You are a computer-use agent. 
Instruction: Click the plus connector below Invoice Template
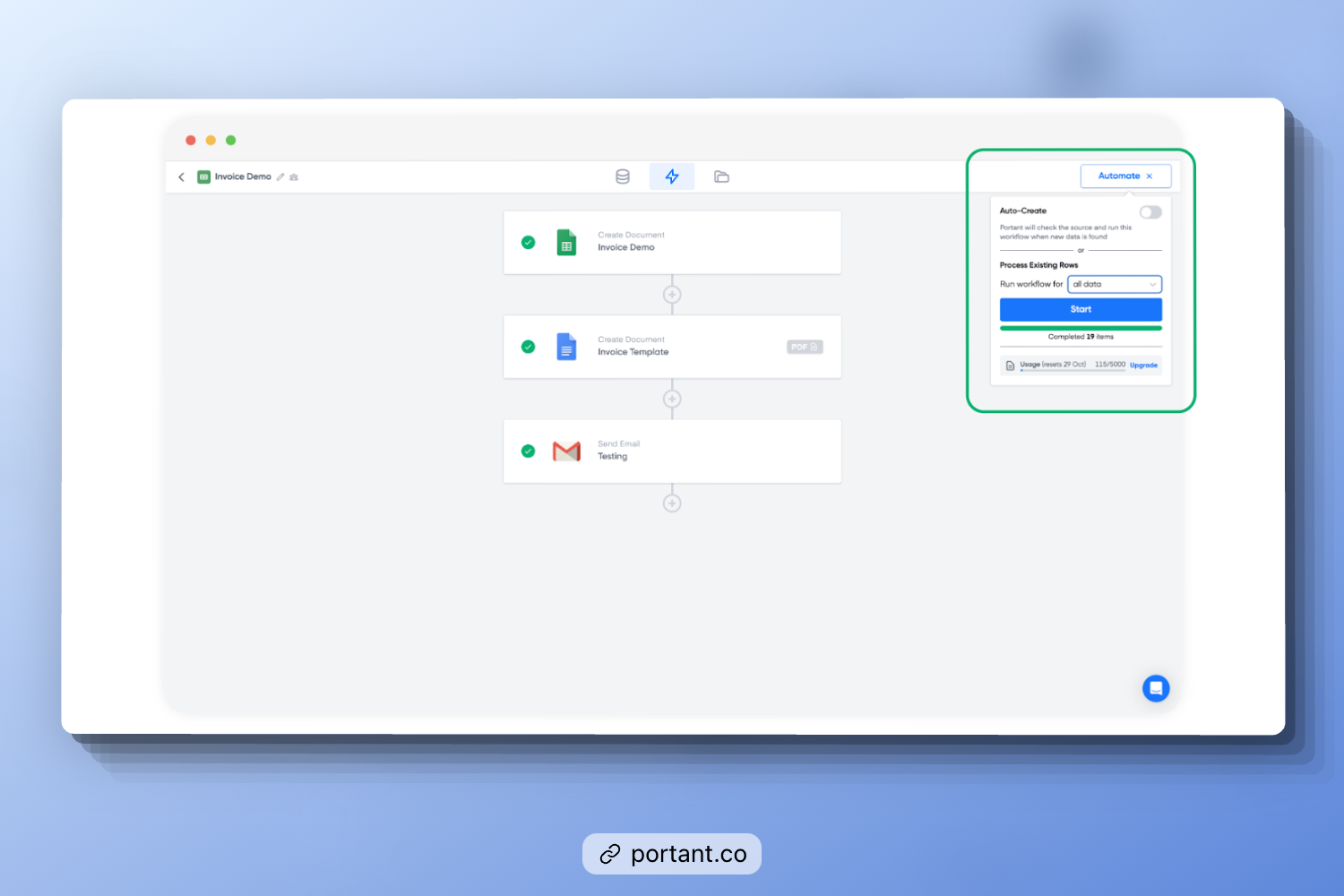click(672, 399)
